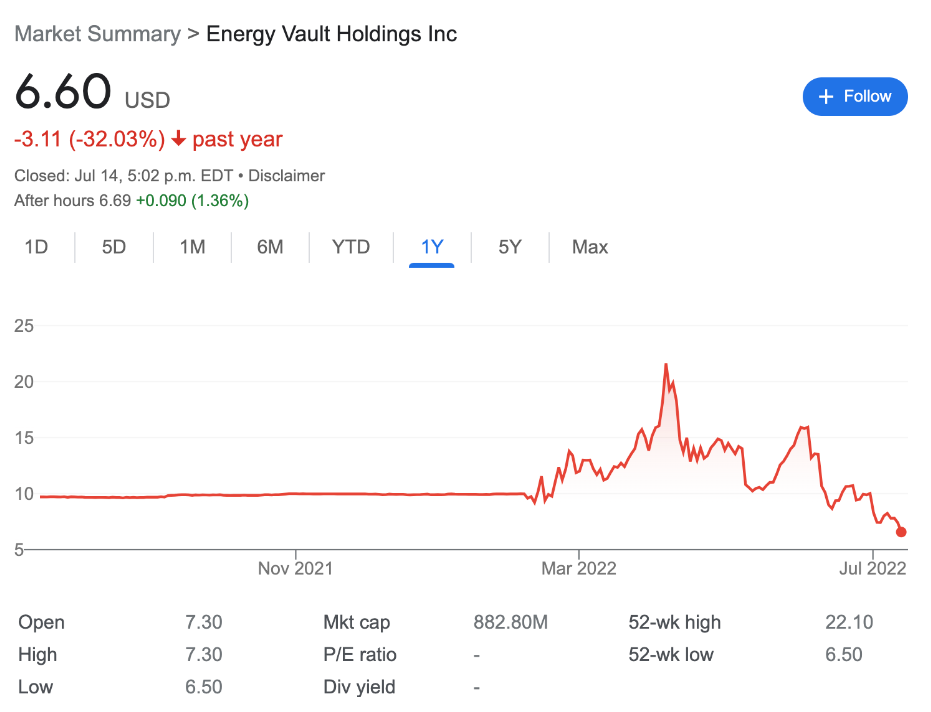Click the active 1Y tab

[432, 247]
